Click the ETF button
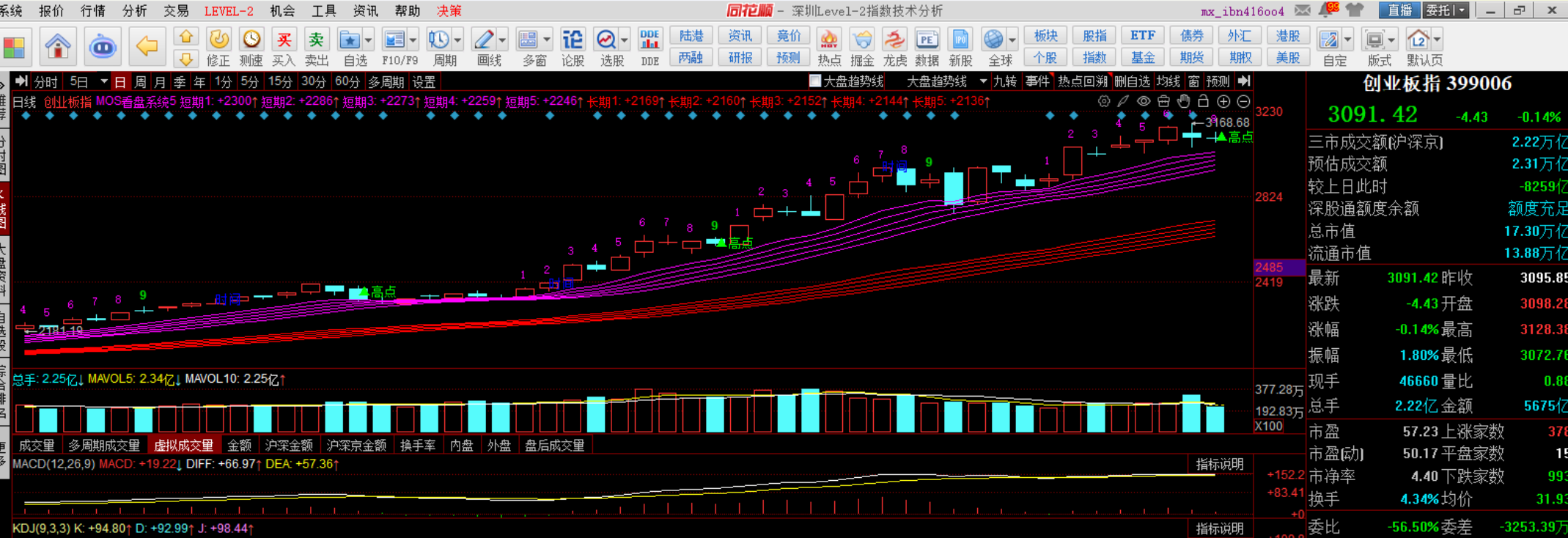1568x538 pixels. tap(1142, 36)
